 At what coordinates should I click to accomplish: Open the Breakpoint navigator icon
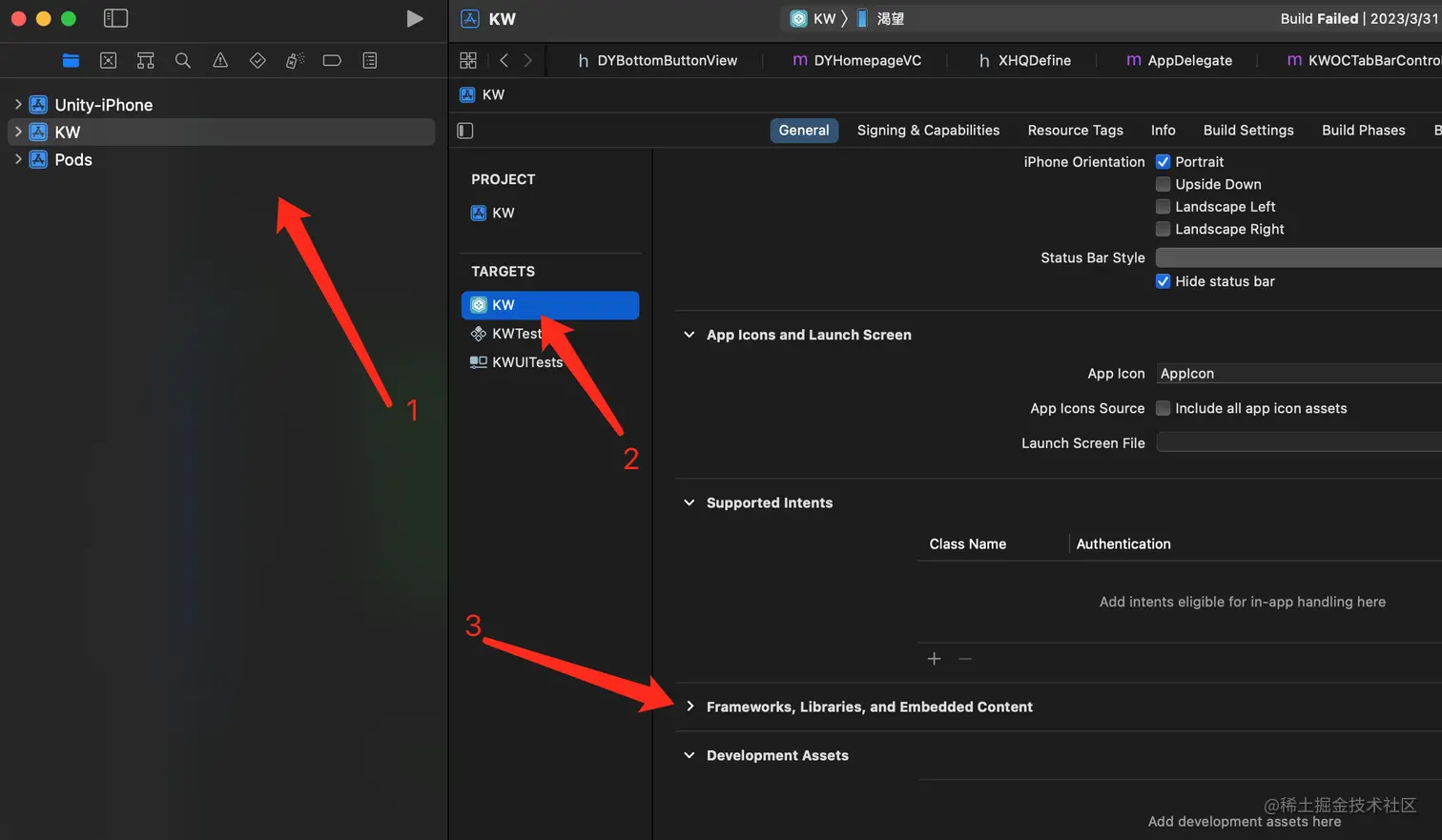tap(332, 60)
